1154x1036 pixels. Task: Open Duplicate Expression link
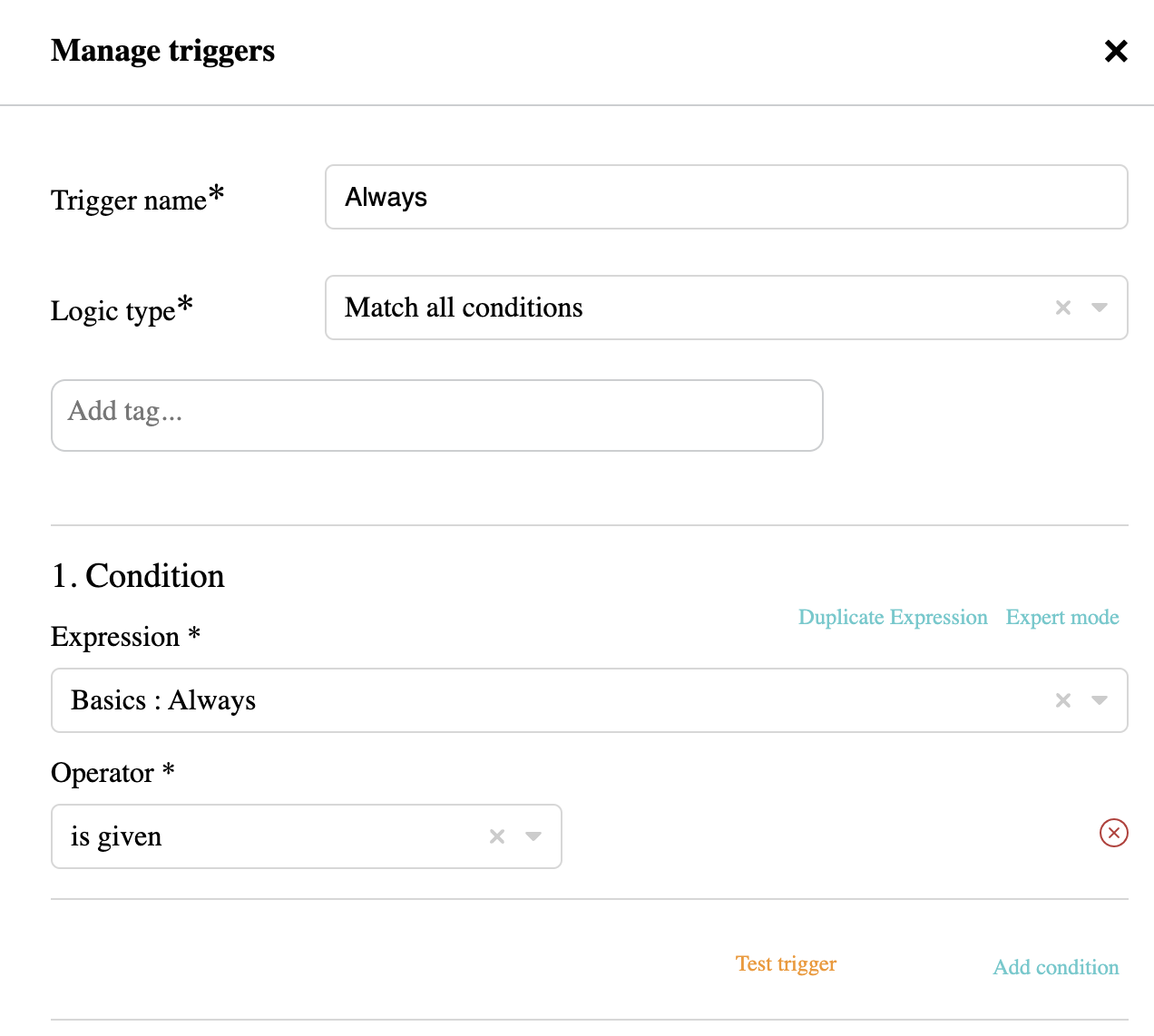click(893, 617)
